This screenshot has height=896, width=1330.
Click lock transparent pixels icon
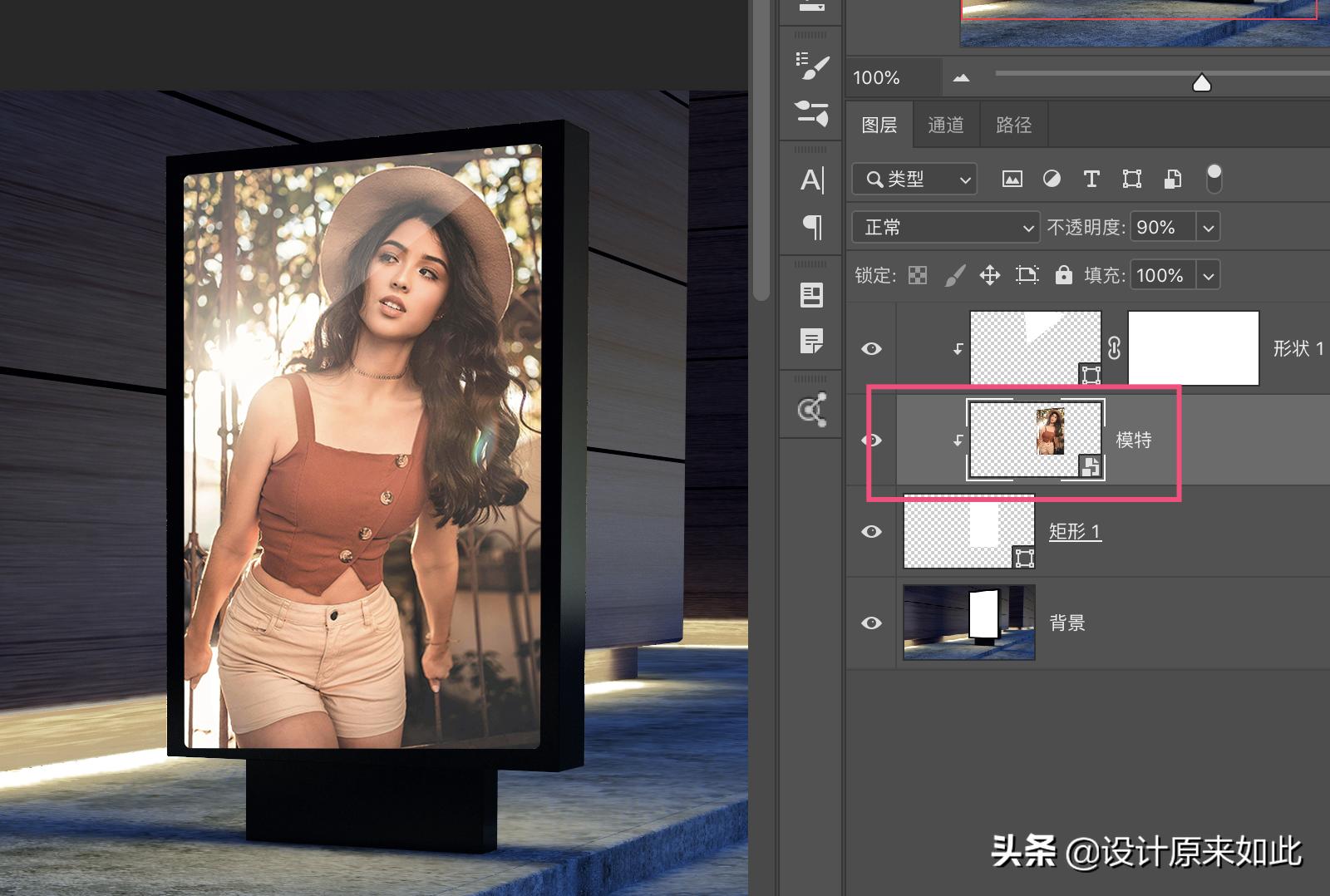[918, 275]
